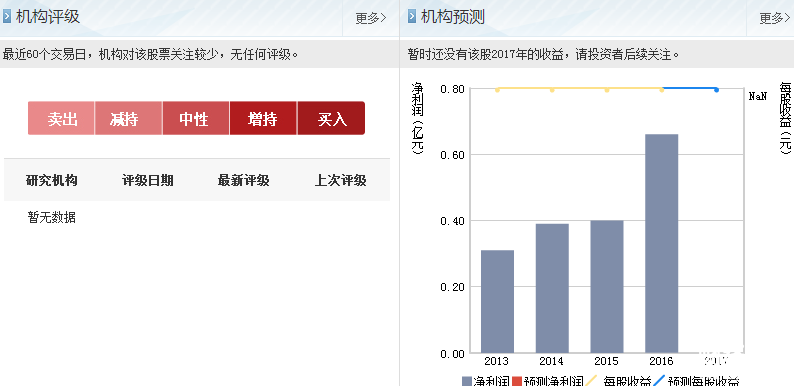This screenshot has height=386, width=794.
Task: Click the NaN axis label
Action: point(758,96)
